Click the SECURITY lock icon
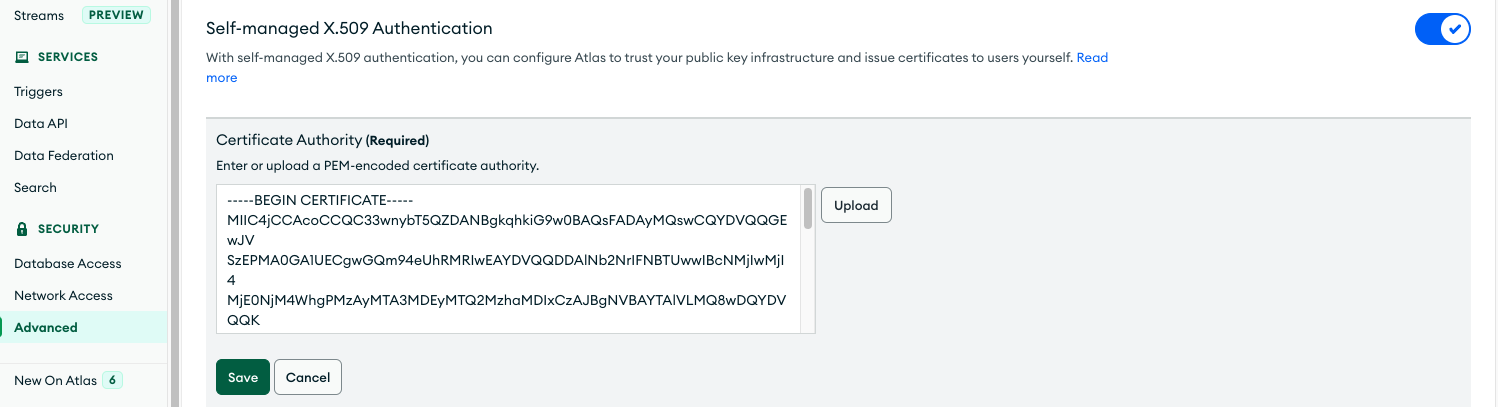The height and width of the screenshot is (407, 1498). (x=22, y=229)
